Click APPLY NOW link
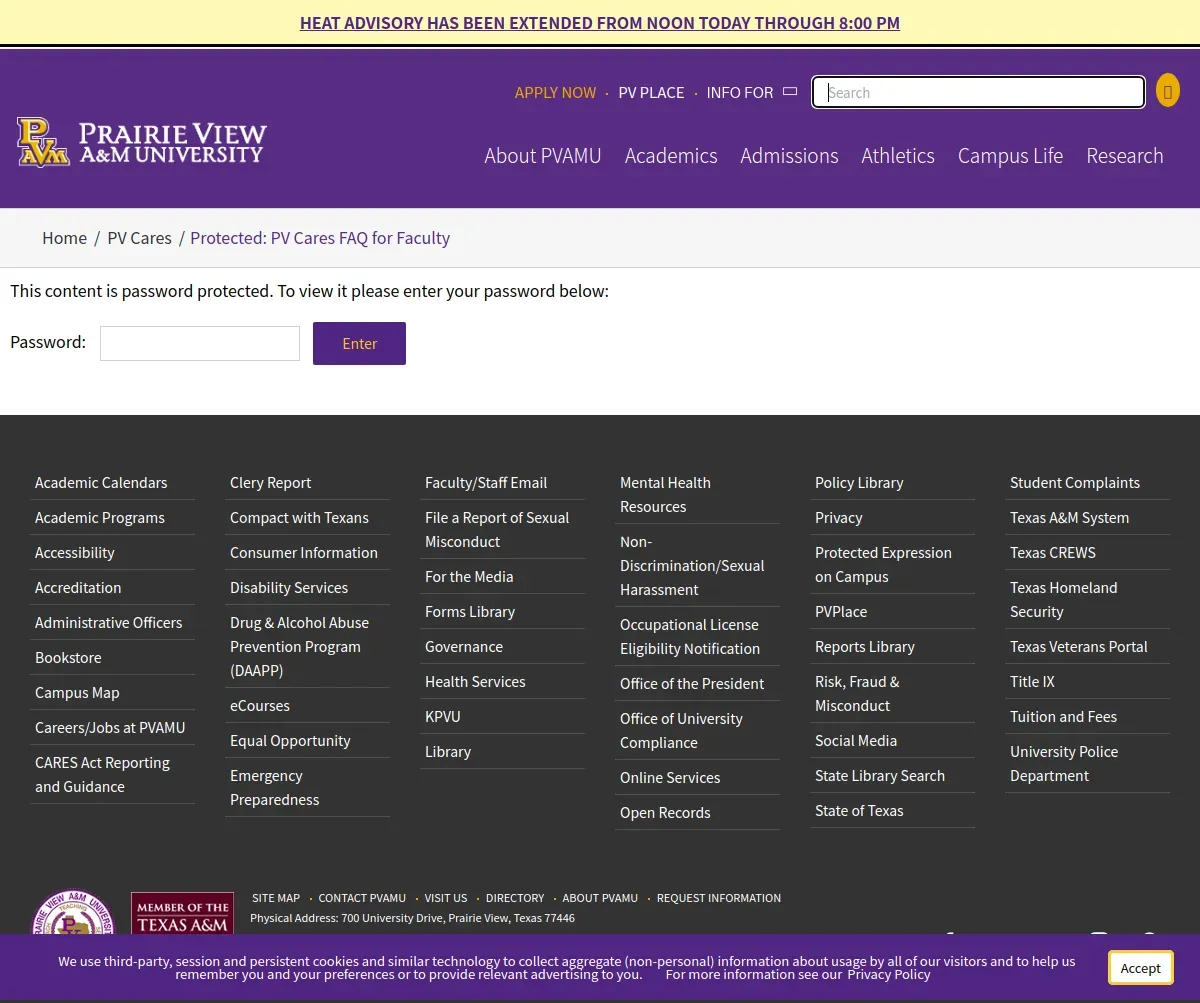The image size is (1200, 1003). coord(555,92)
